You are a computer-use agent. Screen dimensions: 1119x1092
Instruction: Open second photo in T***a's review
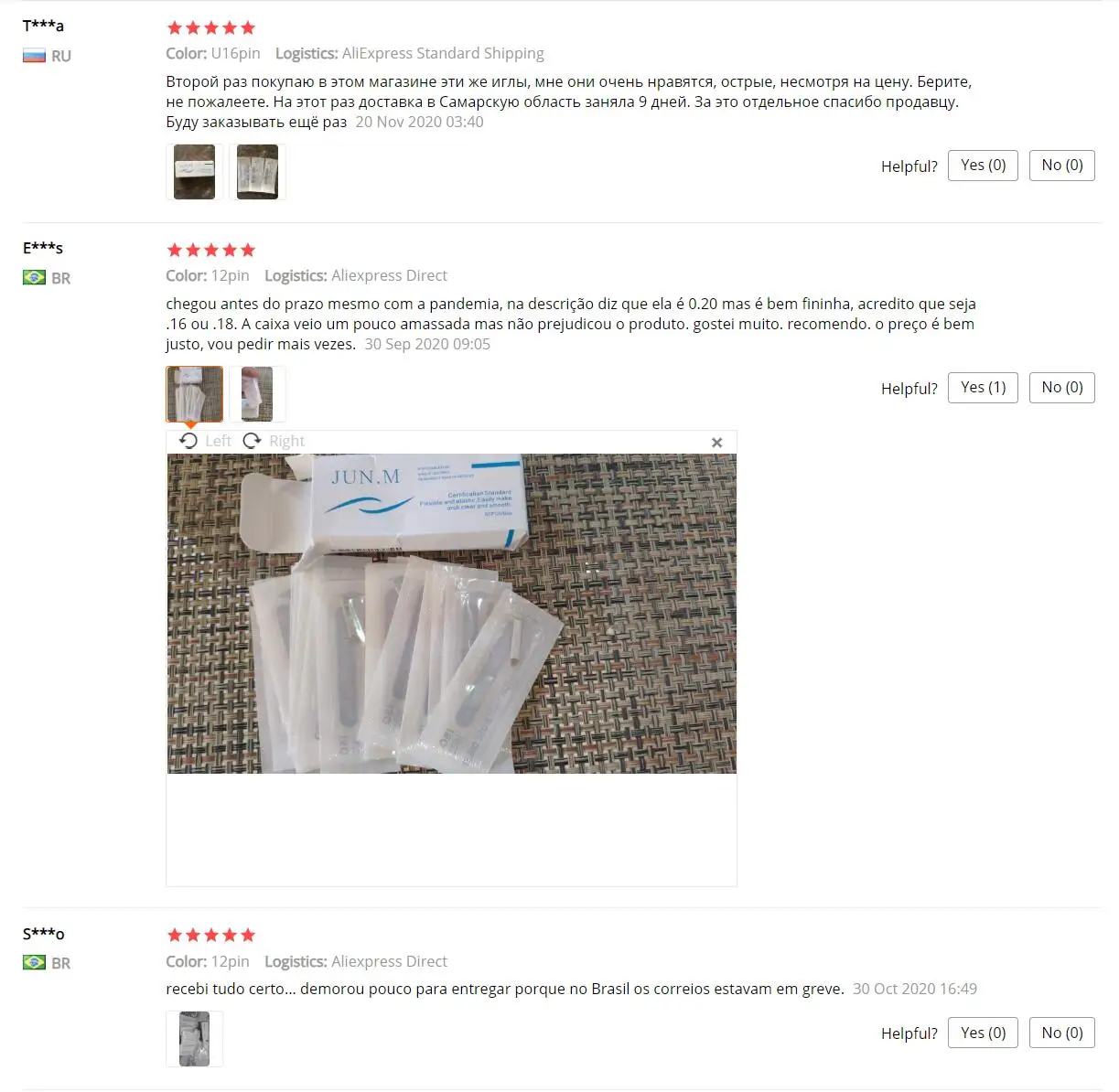(257, 172)
